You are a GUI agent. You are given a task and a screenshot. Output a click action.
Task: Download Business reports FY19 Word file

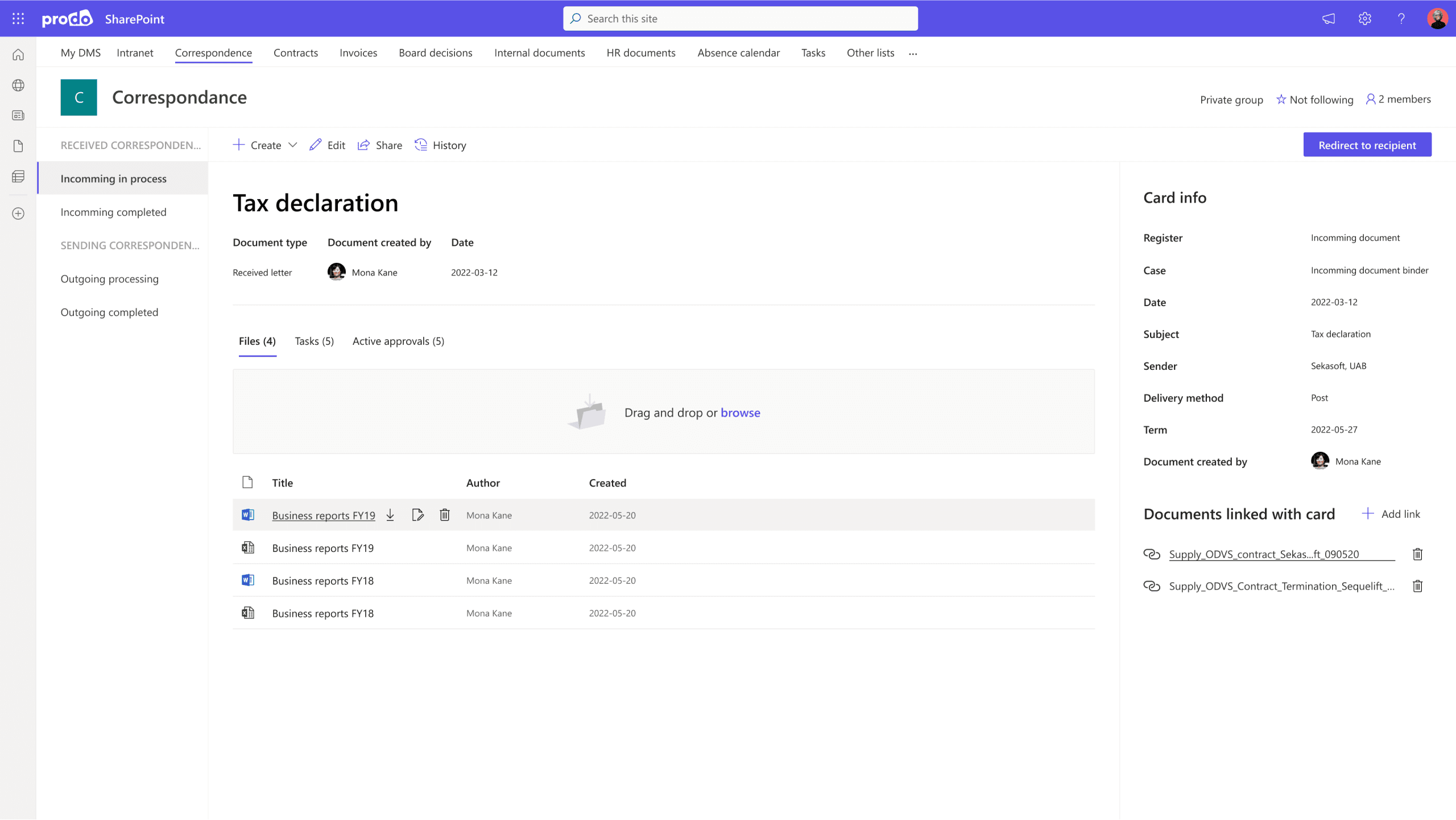click(390, 515)
